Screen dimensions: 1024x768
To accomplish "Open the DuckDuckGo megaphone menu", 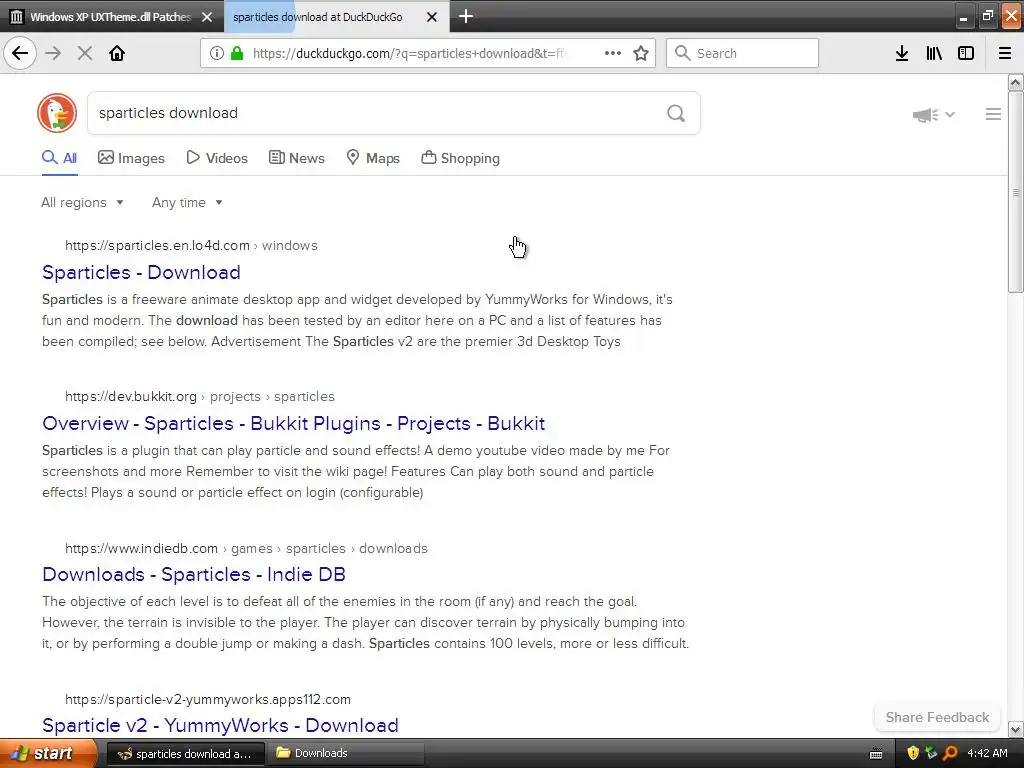I will 934,115.
